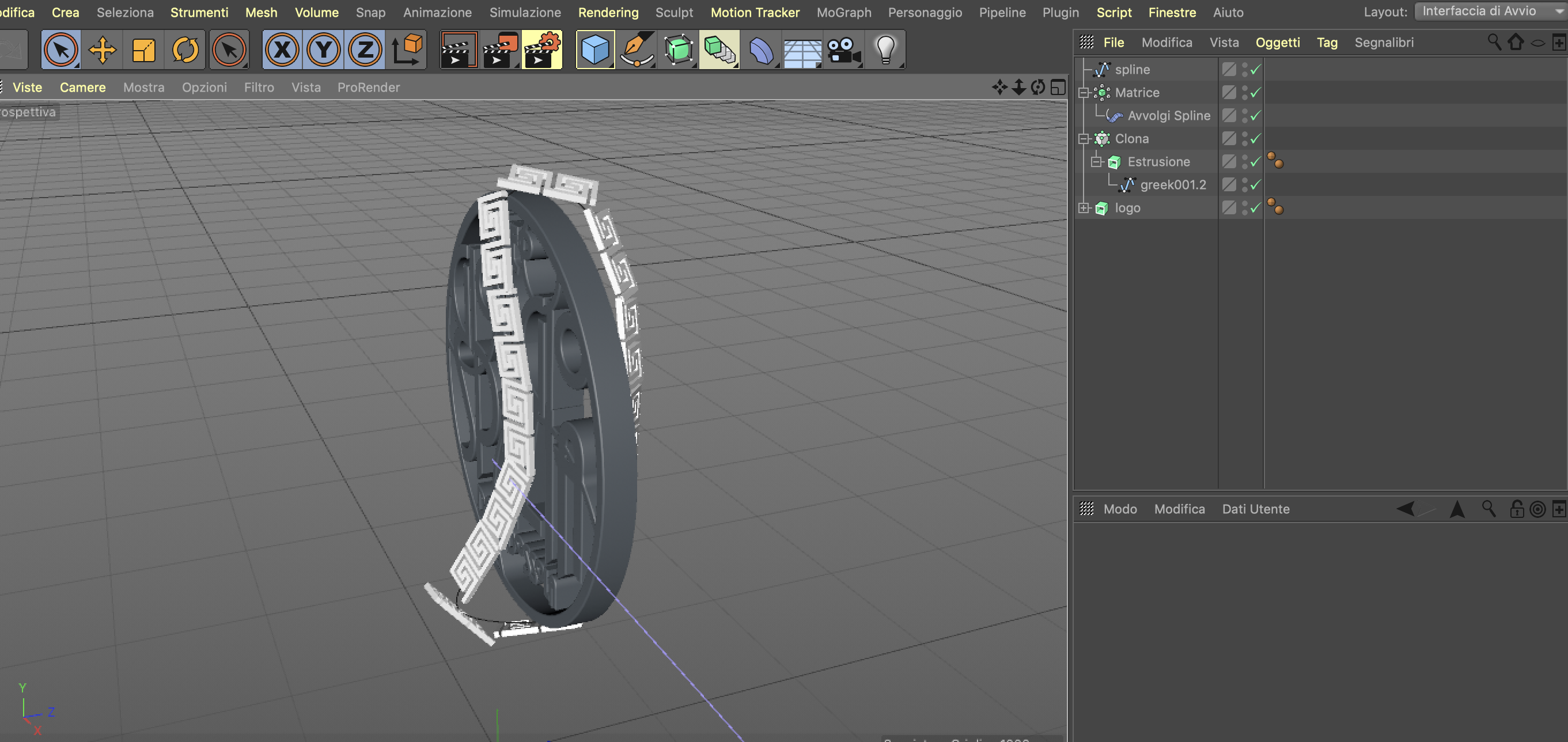Add a Camera object icon
This screenshot has width=1568, height=742.
(x=844, y=50)
